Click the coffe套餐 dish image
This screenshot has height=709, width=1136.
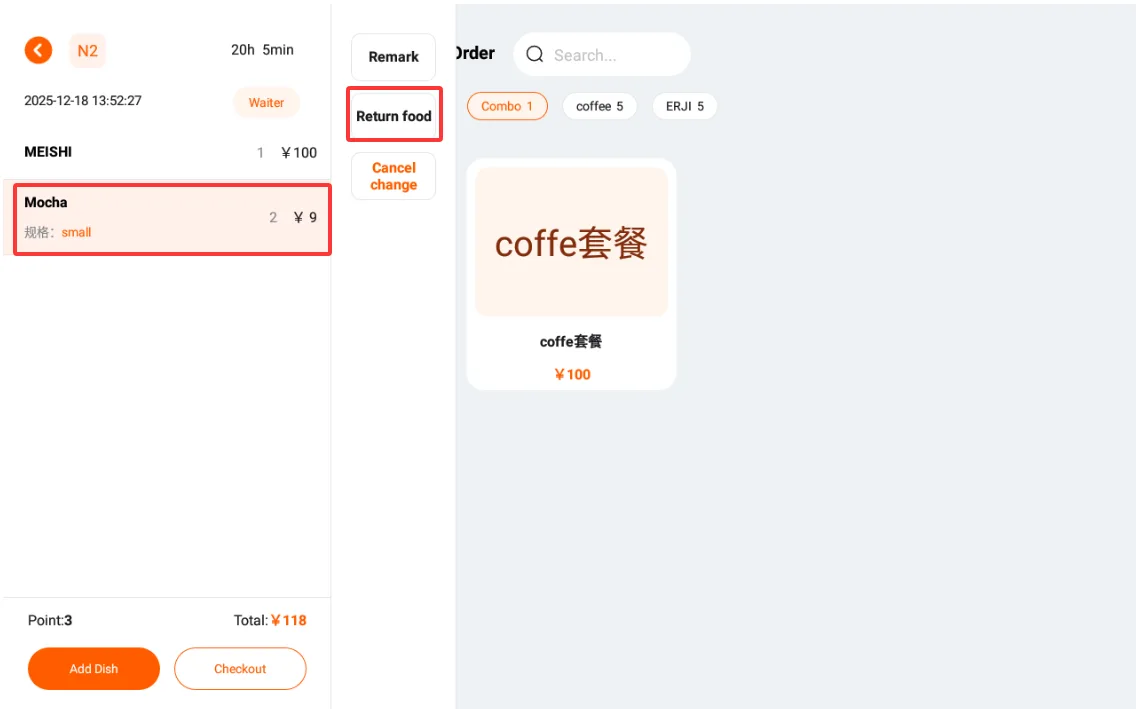(x=571, y=242)
